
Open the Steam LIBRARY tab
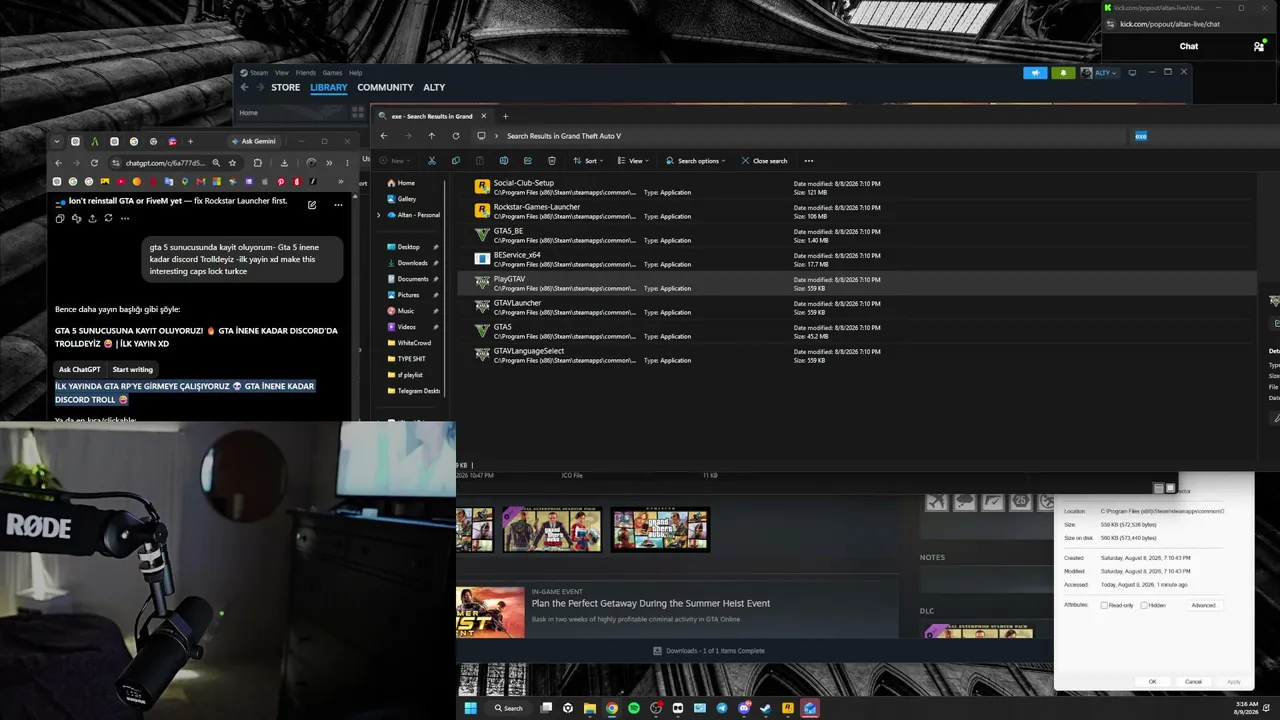(x=328, y=88)
